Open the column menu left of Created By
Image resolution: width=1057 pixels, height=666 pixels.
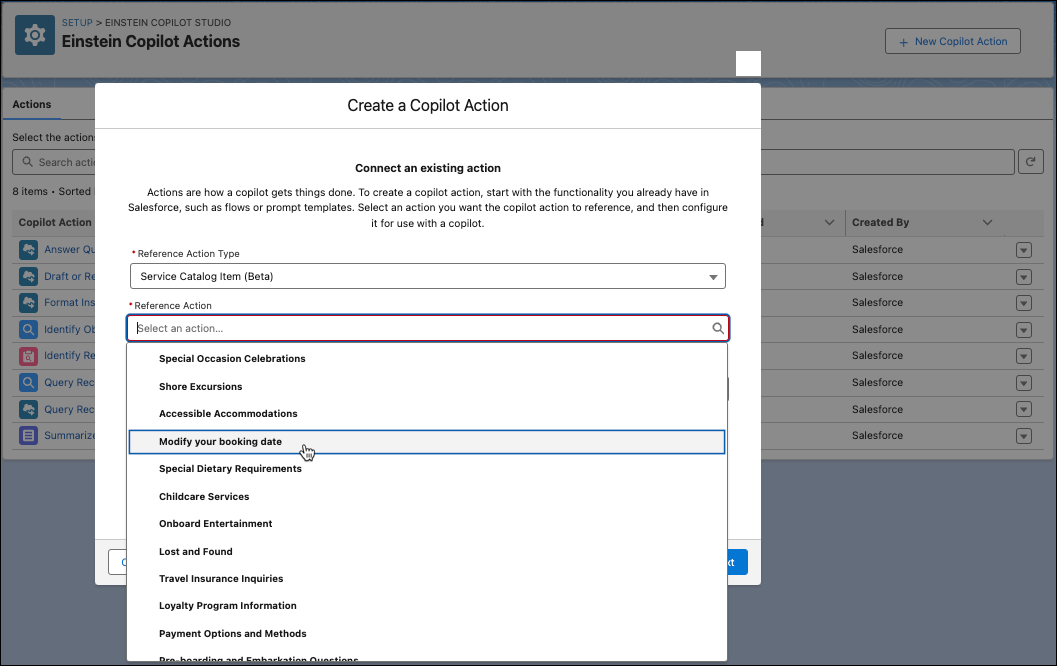[830, 222]
